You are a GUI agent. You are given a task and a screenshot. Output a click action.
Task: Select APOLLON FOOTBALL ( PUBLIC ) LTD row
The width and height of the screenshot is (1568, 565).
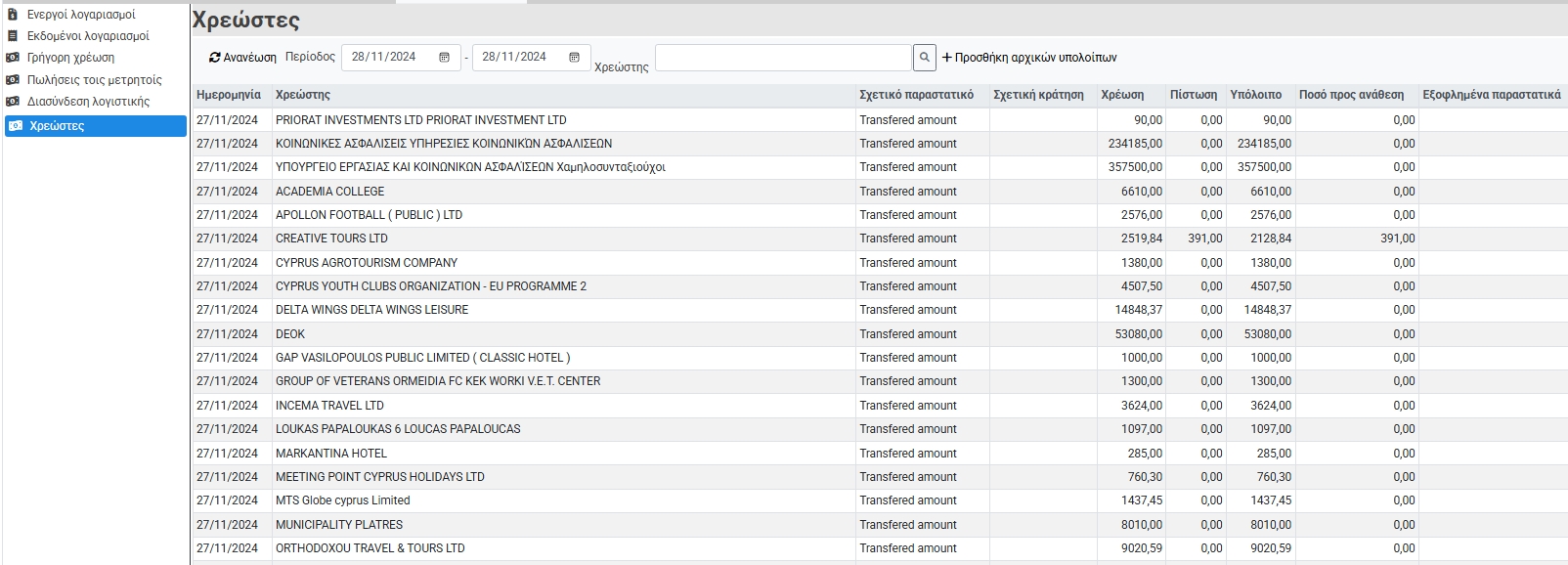click(880, 215)
